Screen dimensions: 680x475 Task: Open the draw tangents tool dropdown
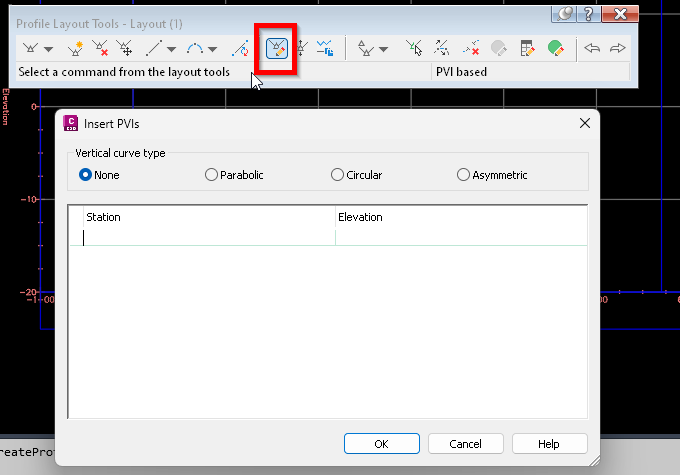tap(49, 49)
